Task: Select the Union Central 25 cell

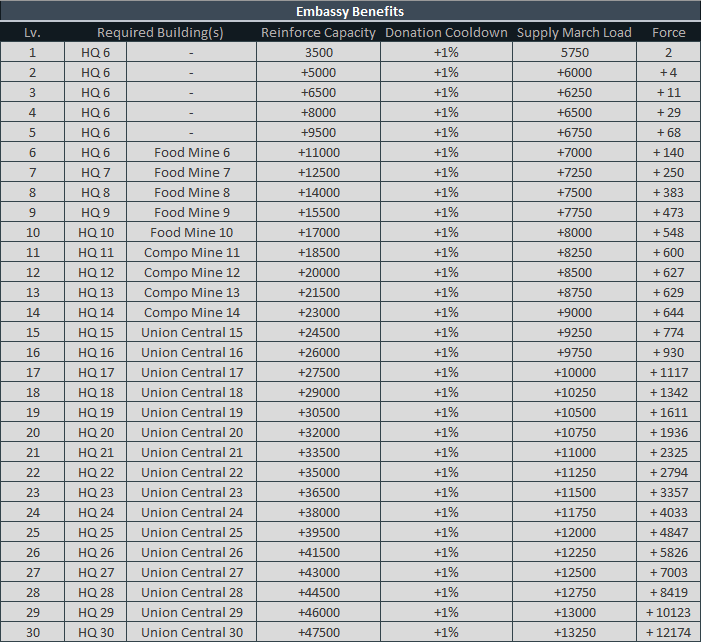Action: (191, 532)
